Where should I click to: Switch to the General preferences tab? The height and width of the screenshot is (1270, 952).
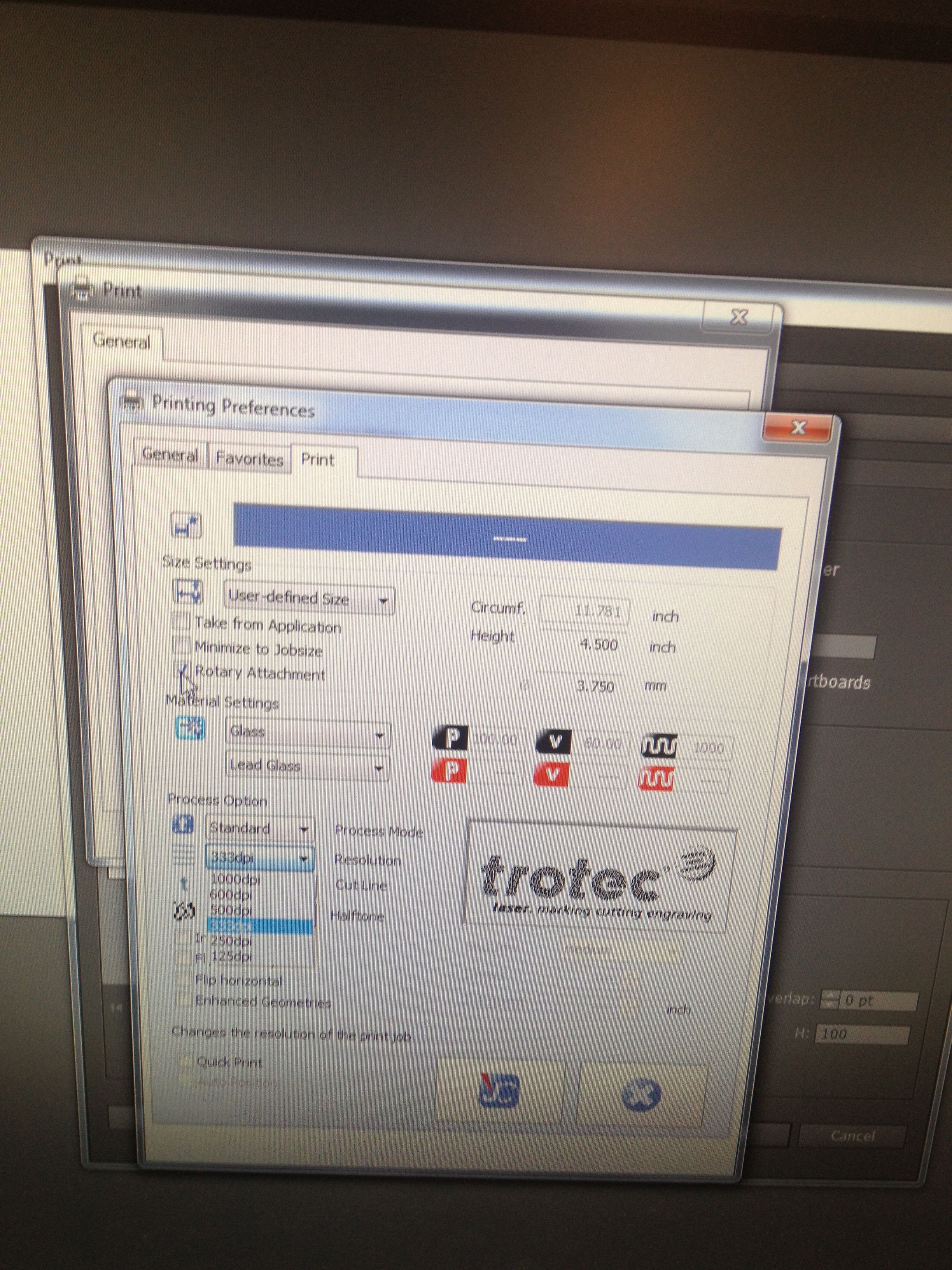point(170,455)
